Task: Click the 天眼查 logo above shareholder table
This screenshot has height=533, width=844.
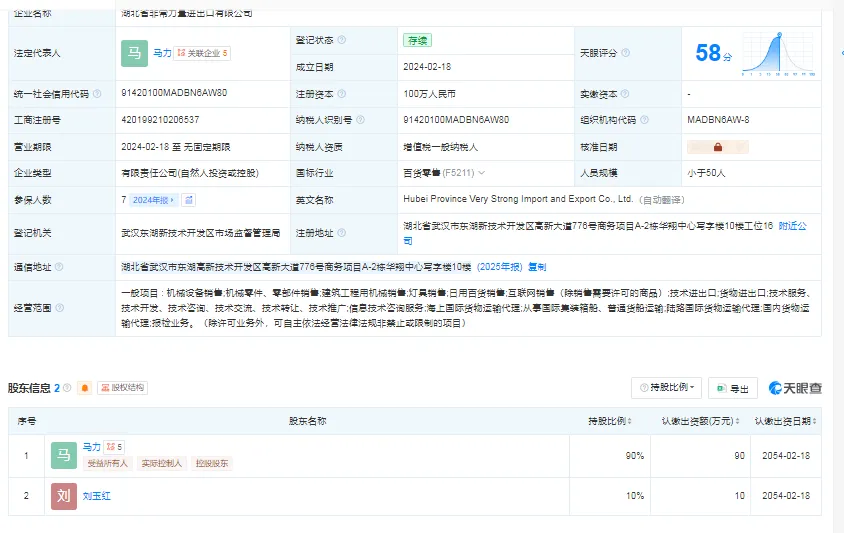Action: coord(795,388)
